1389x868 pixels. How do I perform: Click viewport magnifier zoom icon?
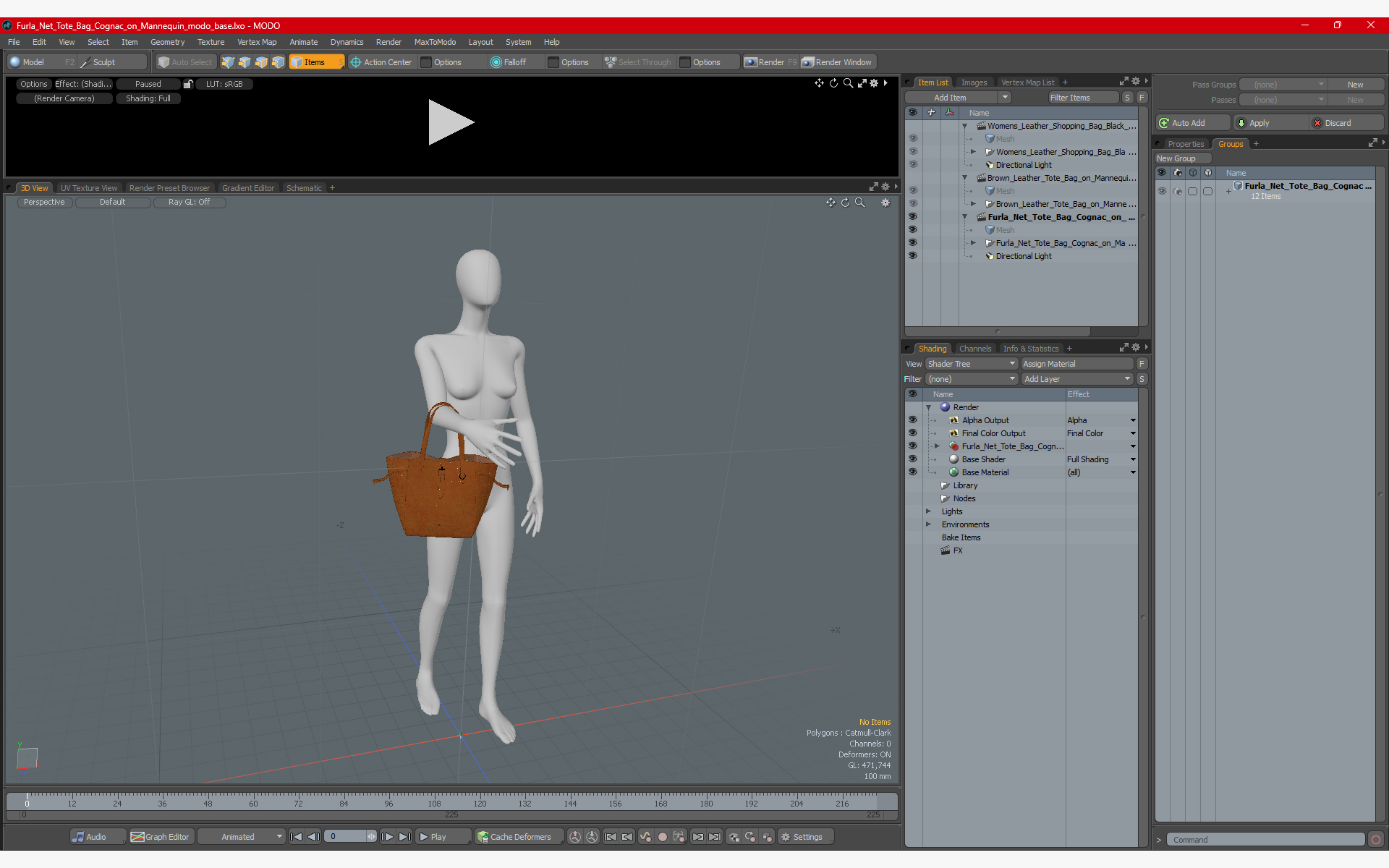pyautogui.click(x=859, y=203)
